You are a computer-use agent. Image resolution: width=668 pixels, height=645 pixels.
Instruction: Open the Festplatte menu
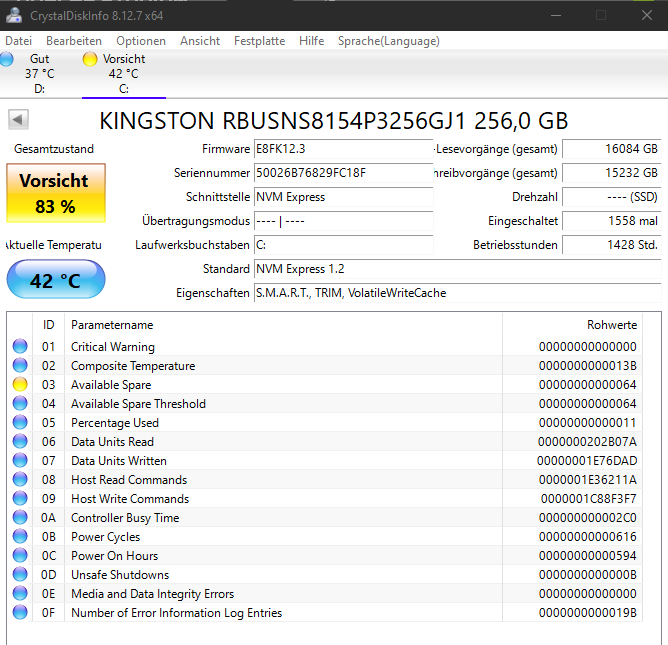tap(259, 41)
